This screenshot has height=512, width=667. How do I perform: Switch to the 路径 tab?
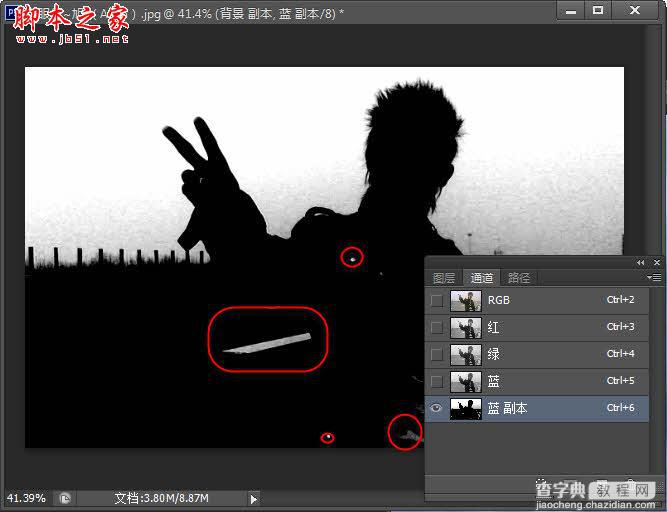[x=519, y=278]
